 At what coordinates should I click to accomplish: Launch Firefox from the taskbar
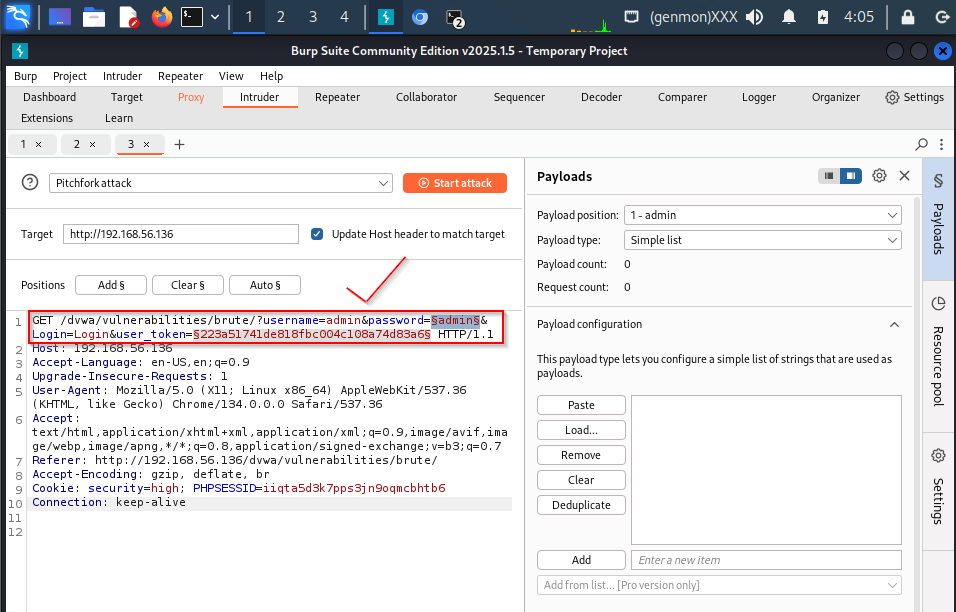(162, 17)
